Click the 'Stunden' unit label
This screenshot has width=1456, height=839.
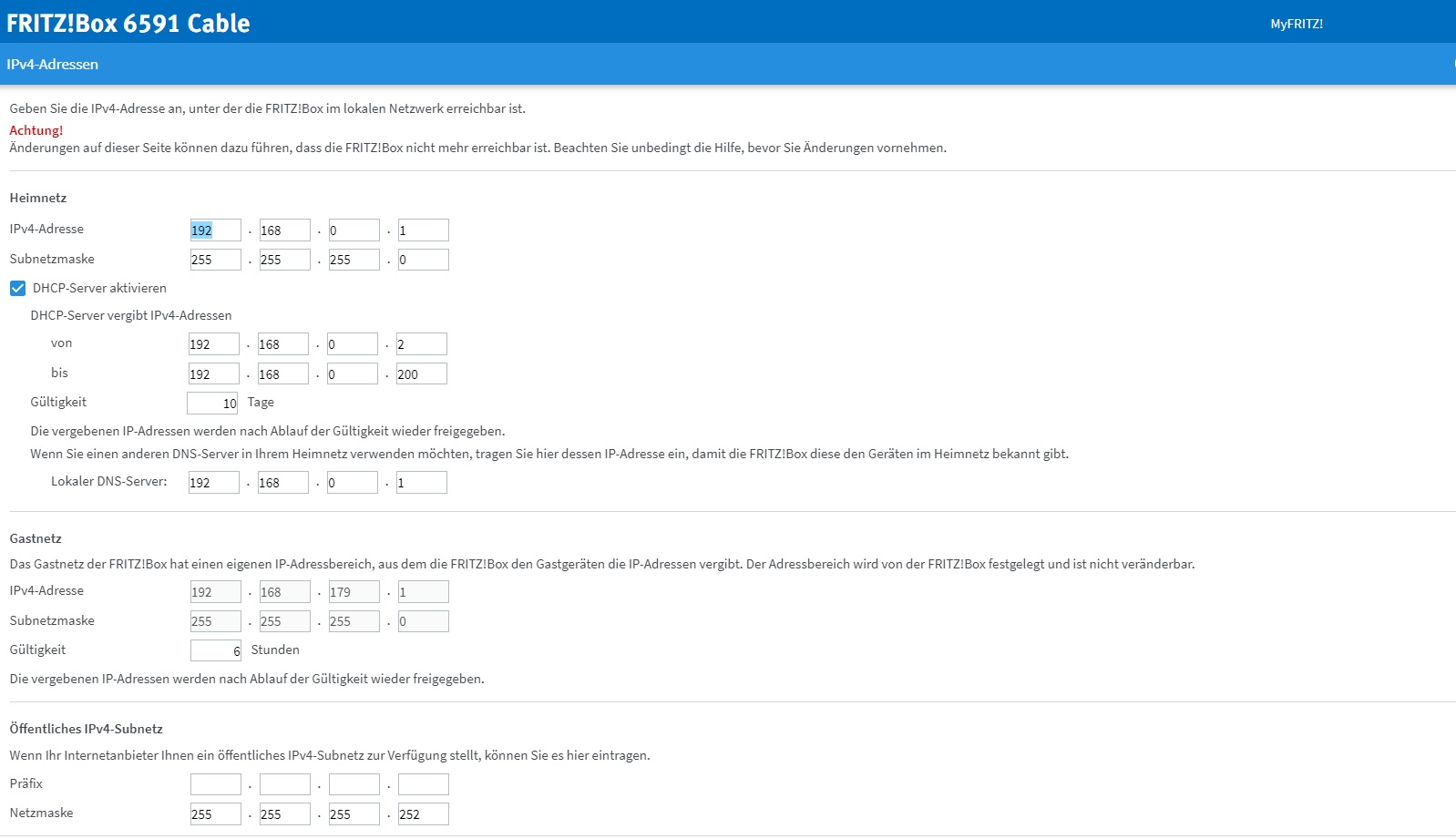click(x=275, y=650)
